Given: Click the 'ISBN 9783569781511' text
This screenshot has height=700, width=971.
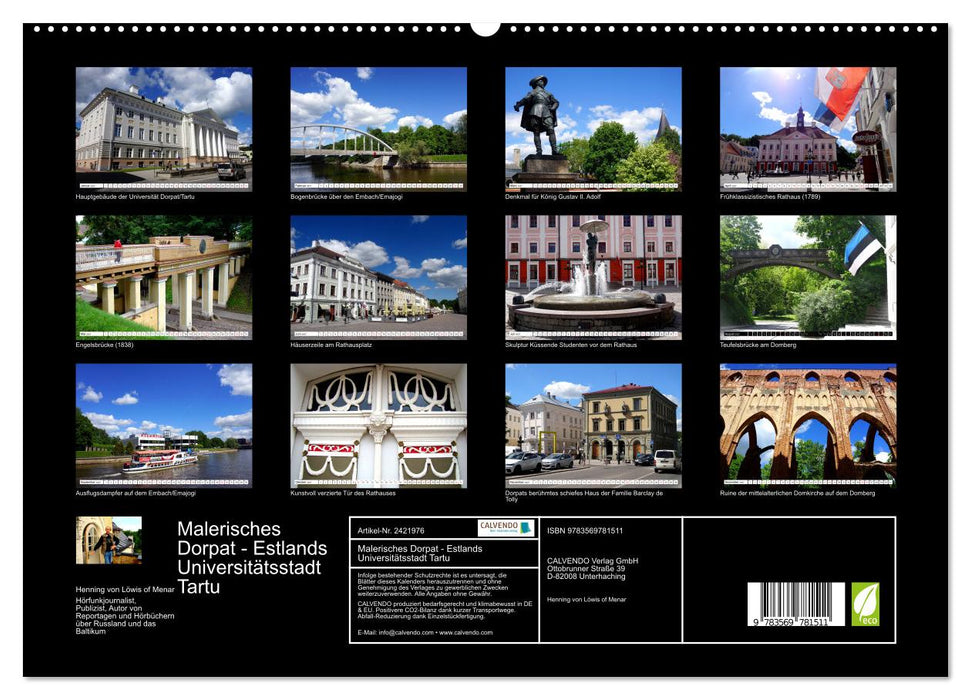Looking at the screenshot, I should click(x=585, y=531).
